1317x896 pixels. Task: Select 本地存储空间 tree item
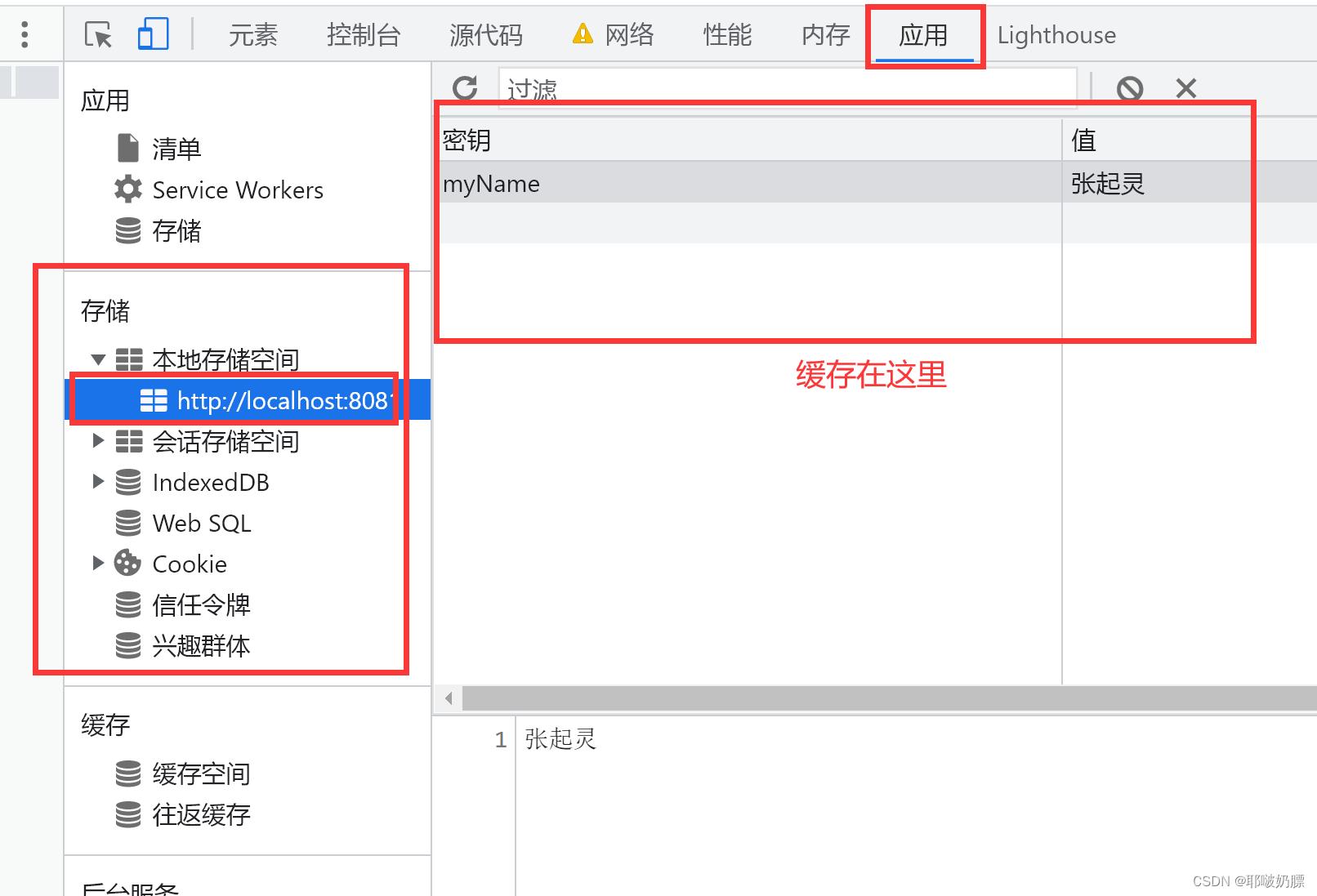pos(225,359)
